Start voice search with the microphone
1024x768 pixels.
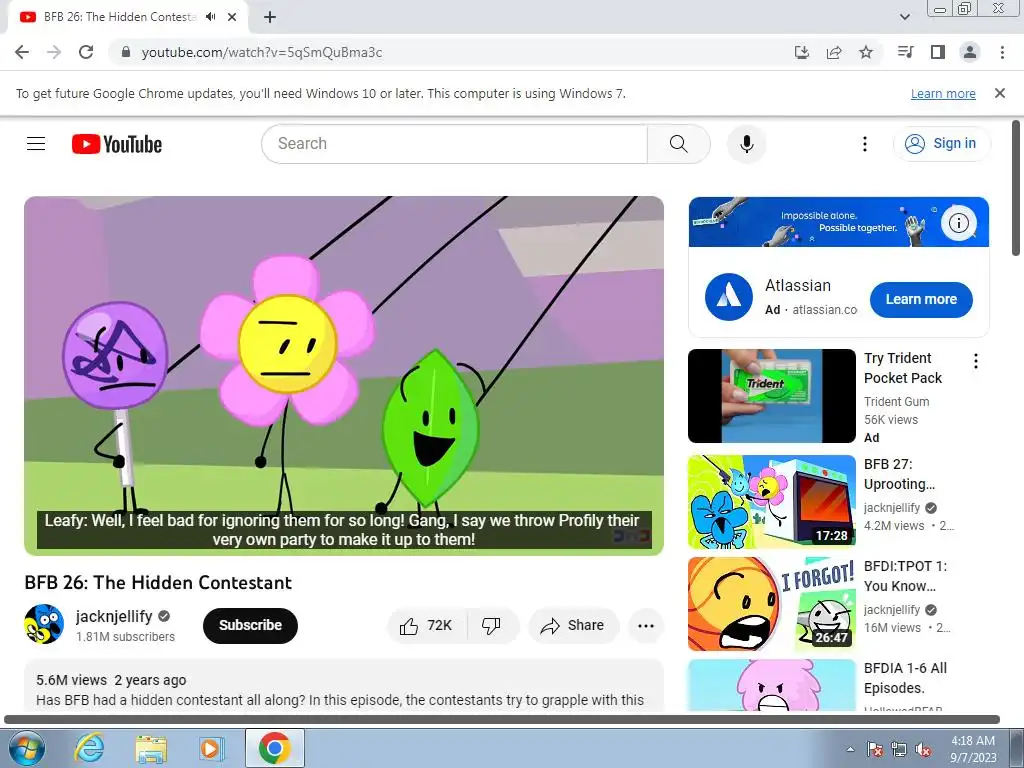point(746,144)
